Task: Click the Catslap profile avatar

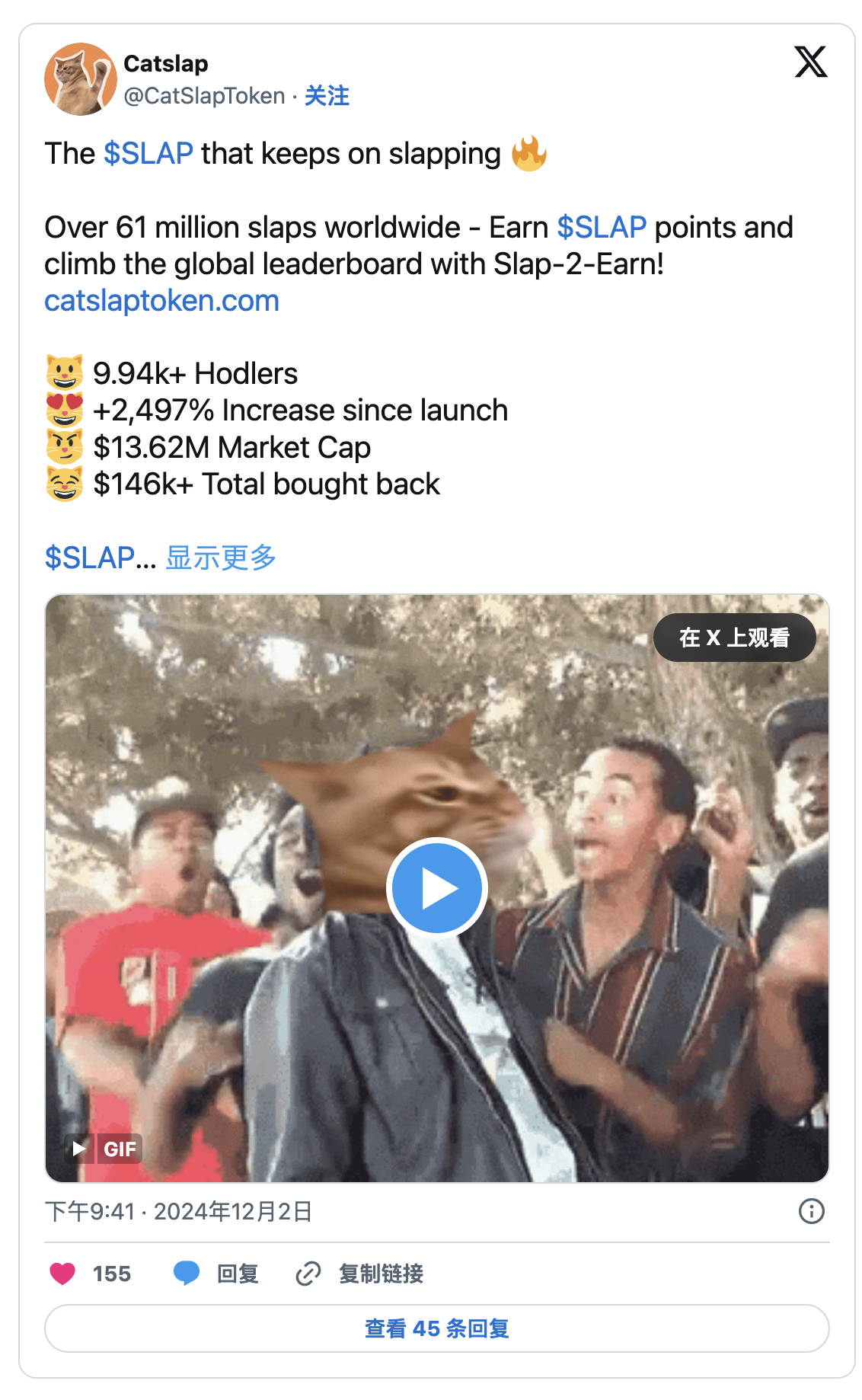Action: (81, 79)
